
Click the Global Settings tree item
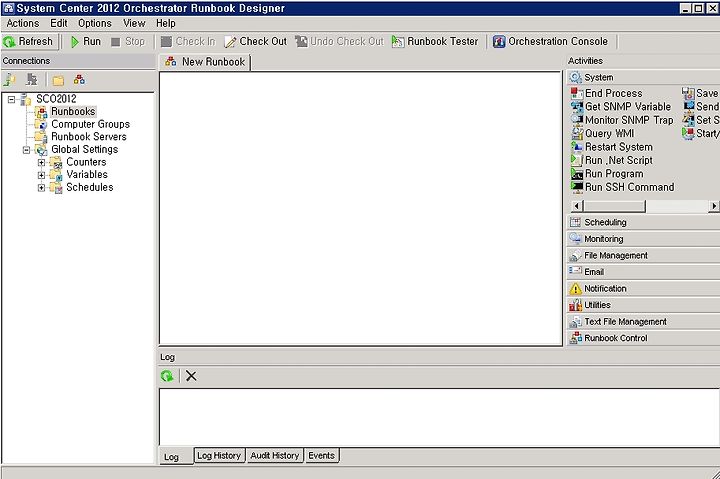click(84, 150)
